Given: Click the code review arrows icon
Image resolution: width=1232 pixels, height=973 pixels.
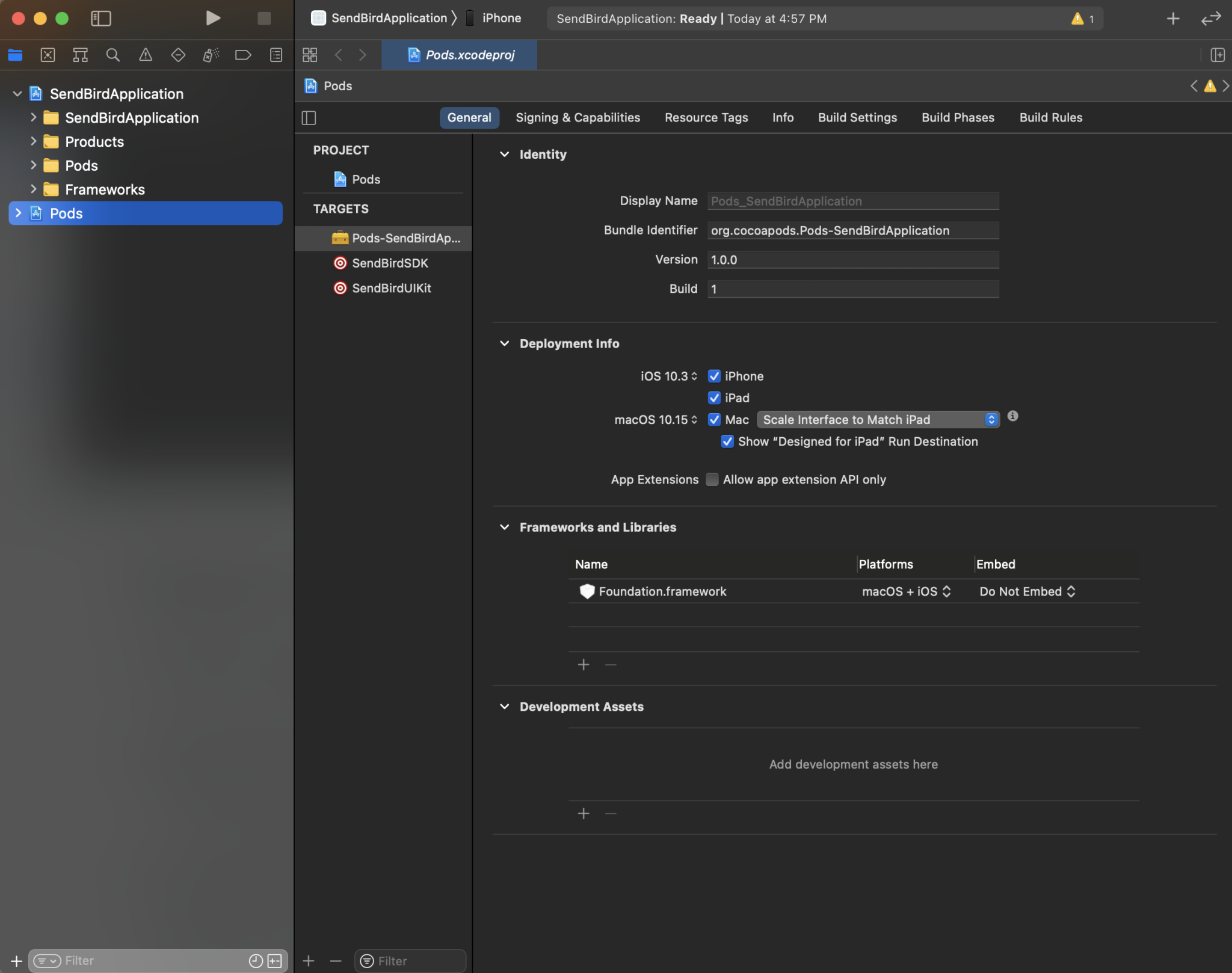Looking at the screenshot, I should (x=1211, y=19).
